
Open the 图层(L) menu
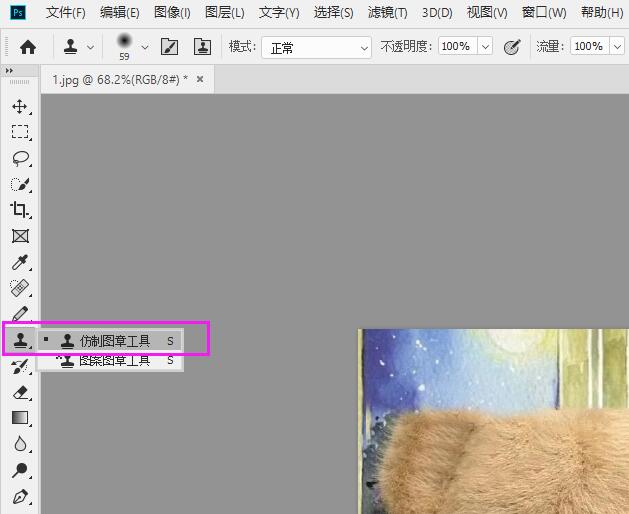pos(225,13)
